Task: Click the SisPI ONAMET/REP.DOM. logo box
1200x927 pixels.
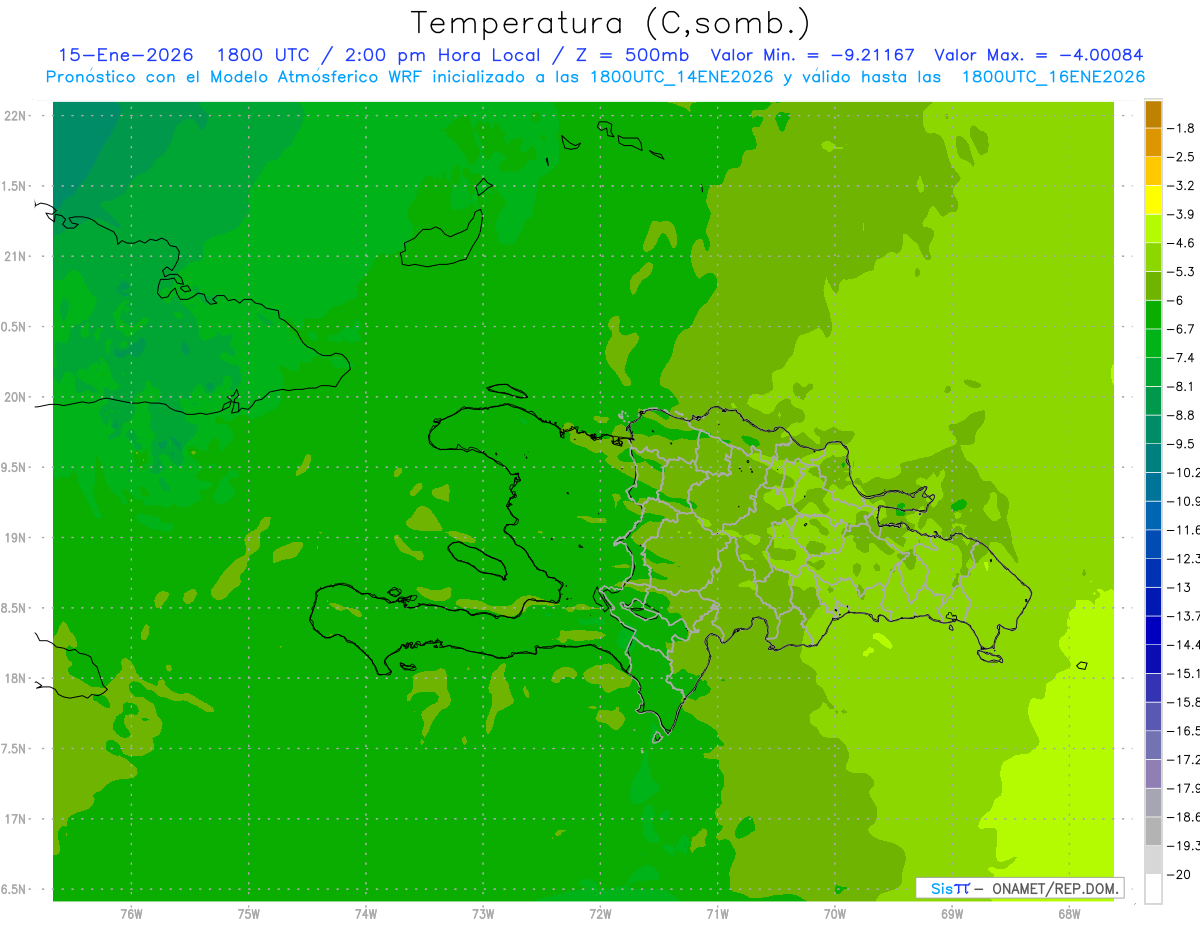Action: coord(1019,888)
